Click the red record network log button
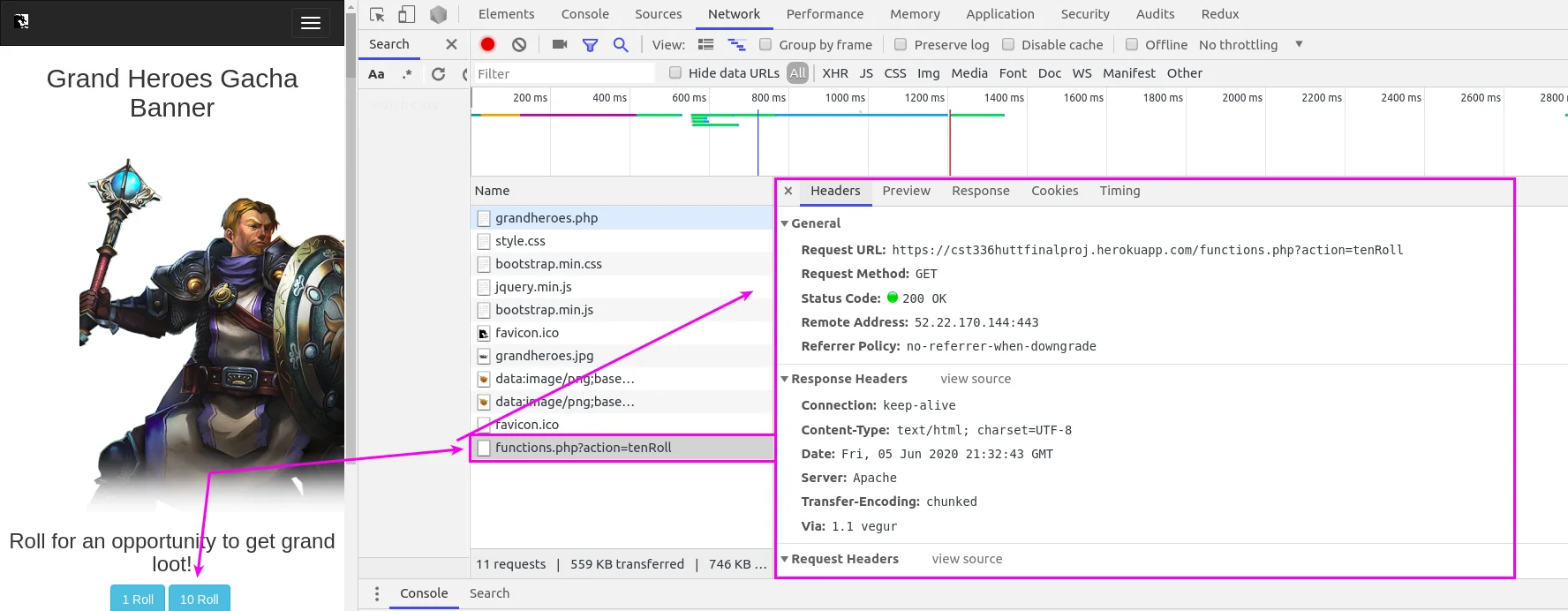Image resolution: width=1568 pixels, height=611 pixels. coord(487,44)
